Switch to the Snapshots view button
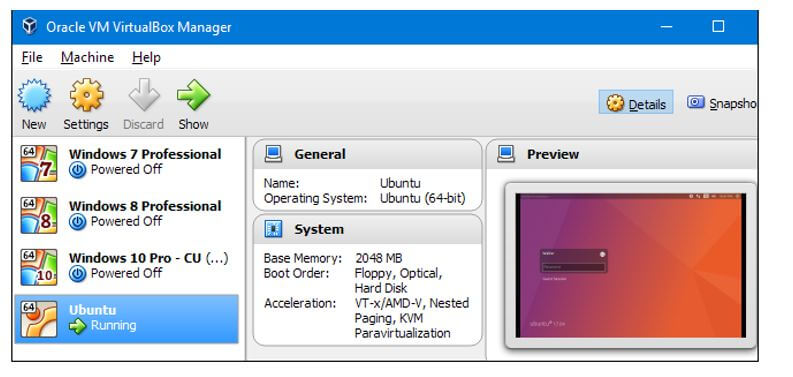The image size is (793, 377). pyautogui.click(x=721, y=103)
